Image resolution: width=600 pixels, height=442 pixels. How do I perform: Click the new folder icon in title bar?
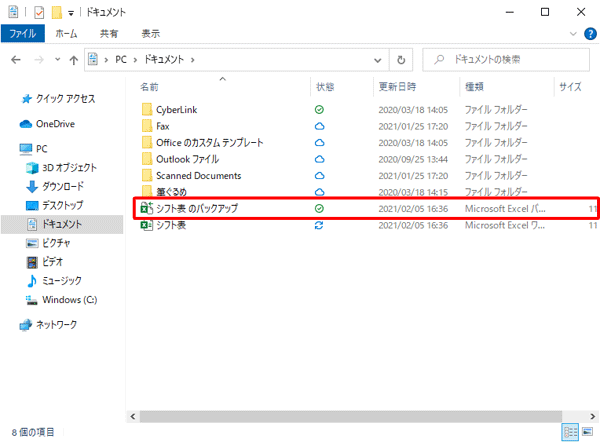point(57,12)
